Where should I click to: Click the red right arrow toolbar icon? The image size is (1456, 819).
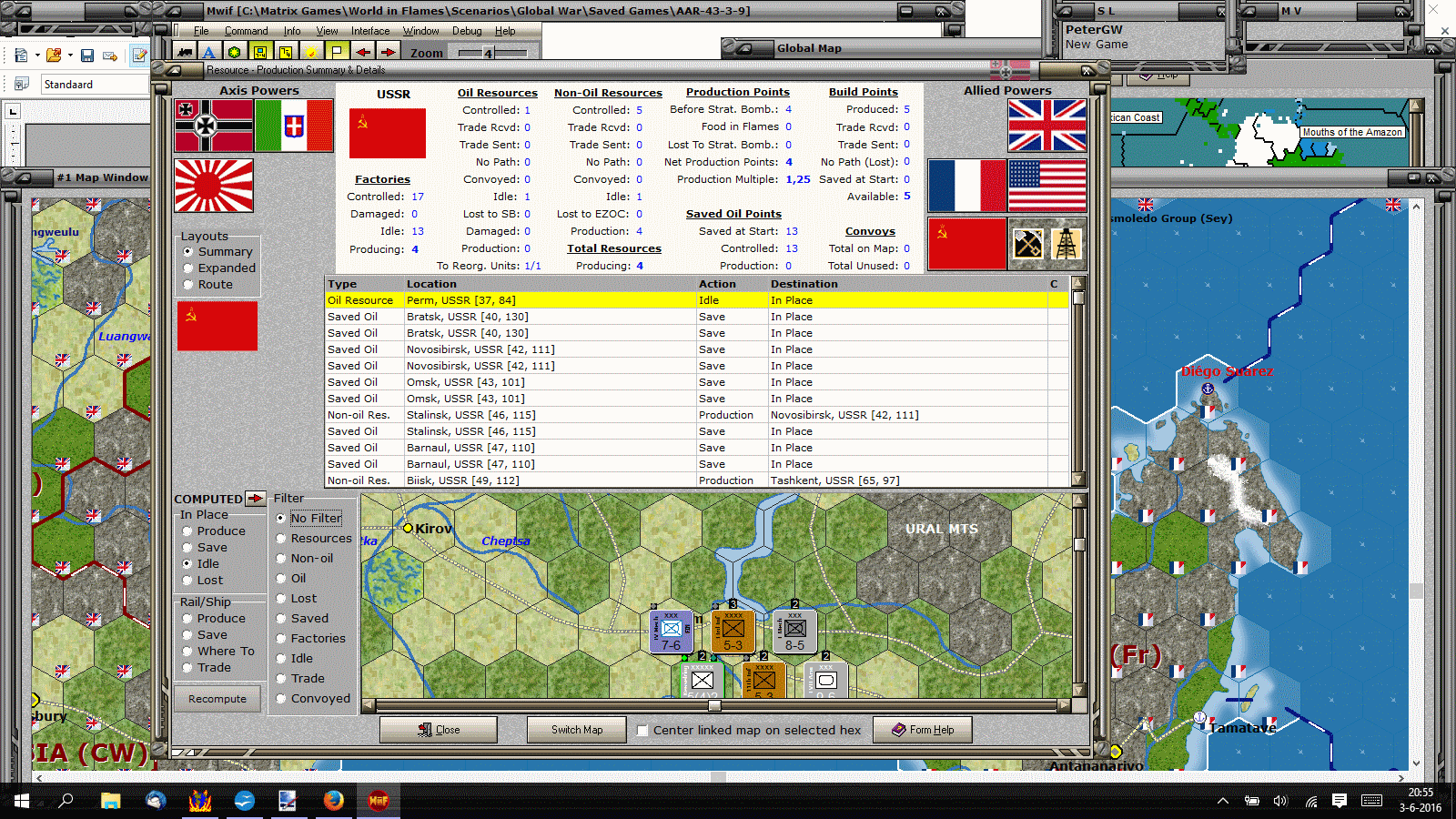[388, 52]
